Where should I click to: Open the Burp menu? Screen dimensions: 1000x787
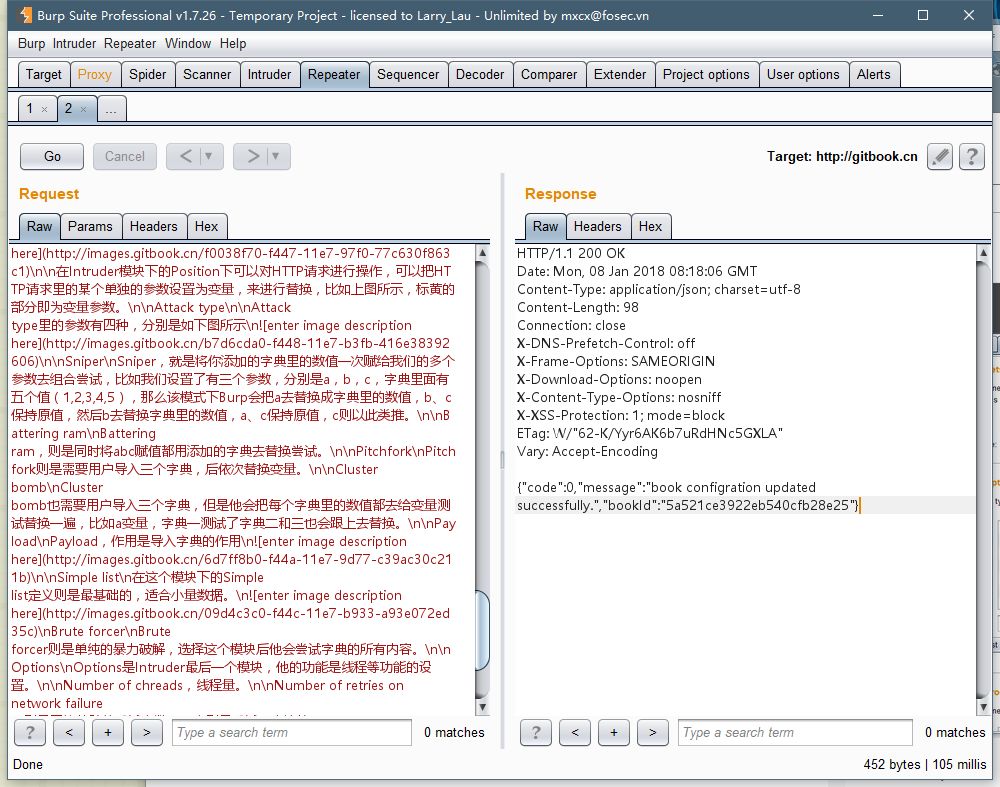click(x=32, y=43)
